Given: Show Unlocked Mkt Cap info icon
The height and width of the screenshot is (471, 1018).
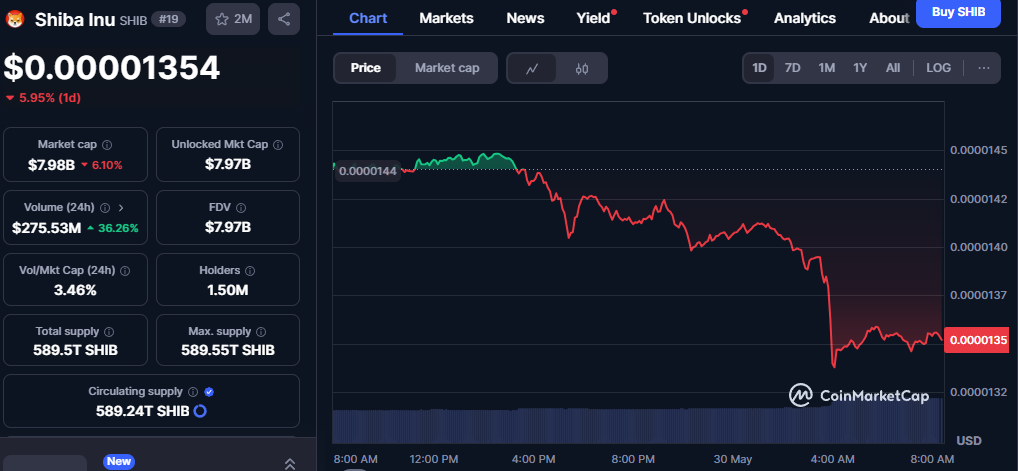Looking at the screenshot, I should click(278, 145).
